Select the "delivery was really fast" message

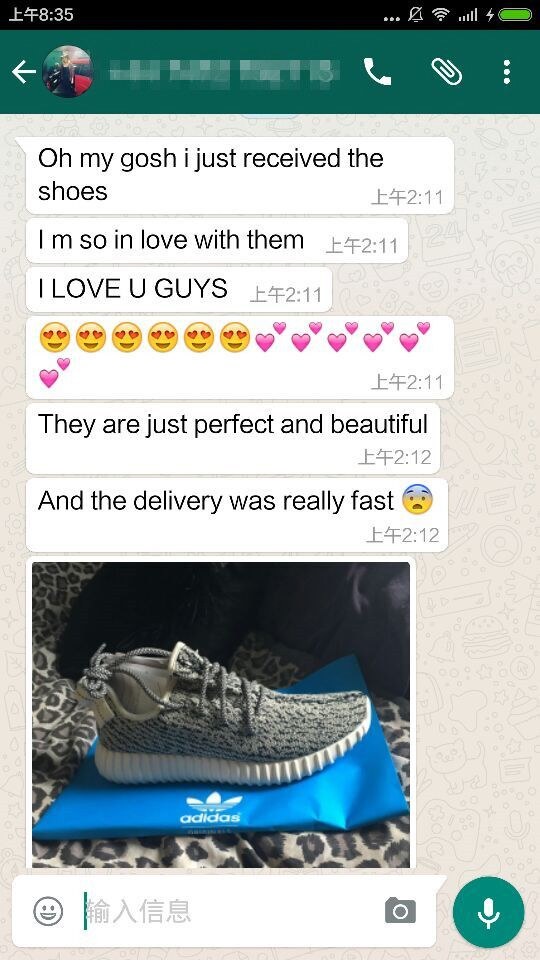click(x=237, y=515)
